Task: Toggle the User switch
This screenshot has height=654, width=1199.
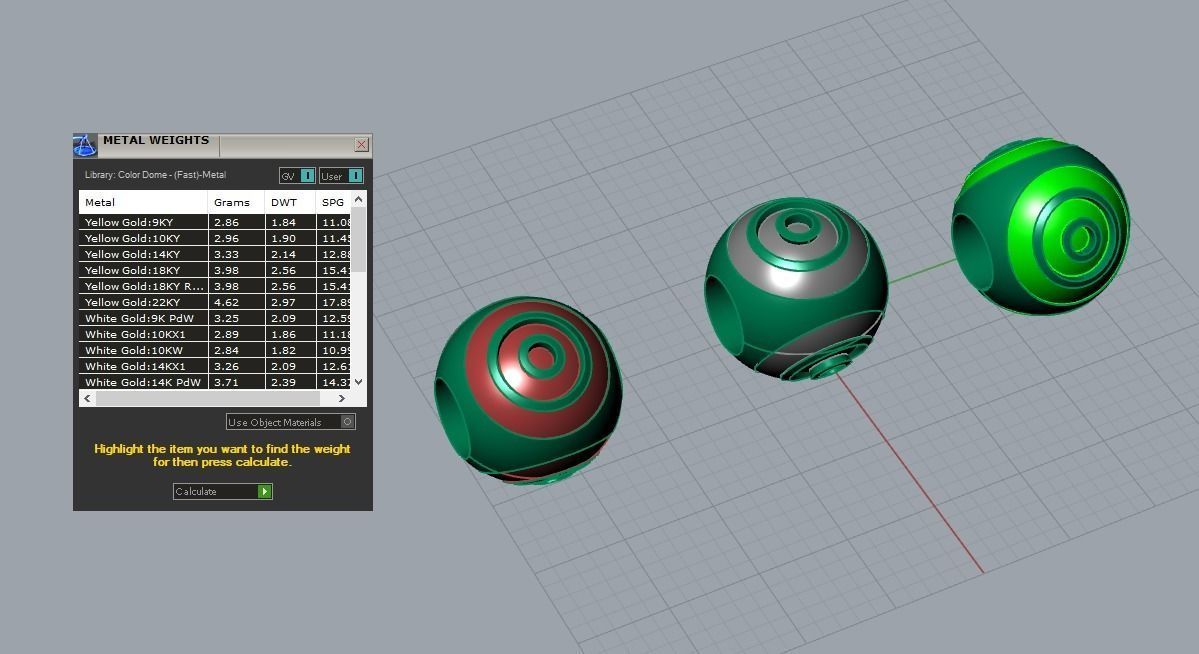Action: click(341, 176)
